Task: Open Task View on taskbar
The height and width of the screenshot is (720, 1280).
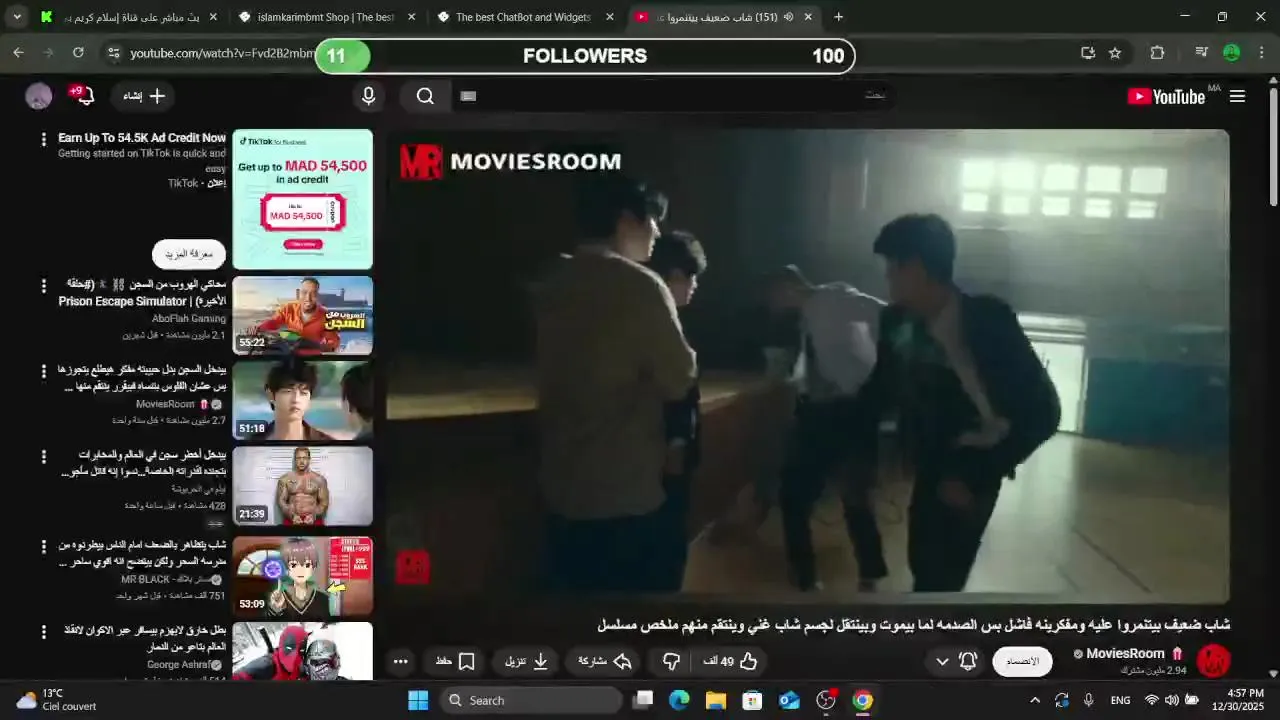Action: click(643, 700)
